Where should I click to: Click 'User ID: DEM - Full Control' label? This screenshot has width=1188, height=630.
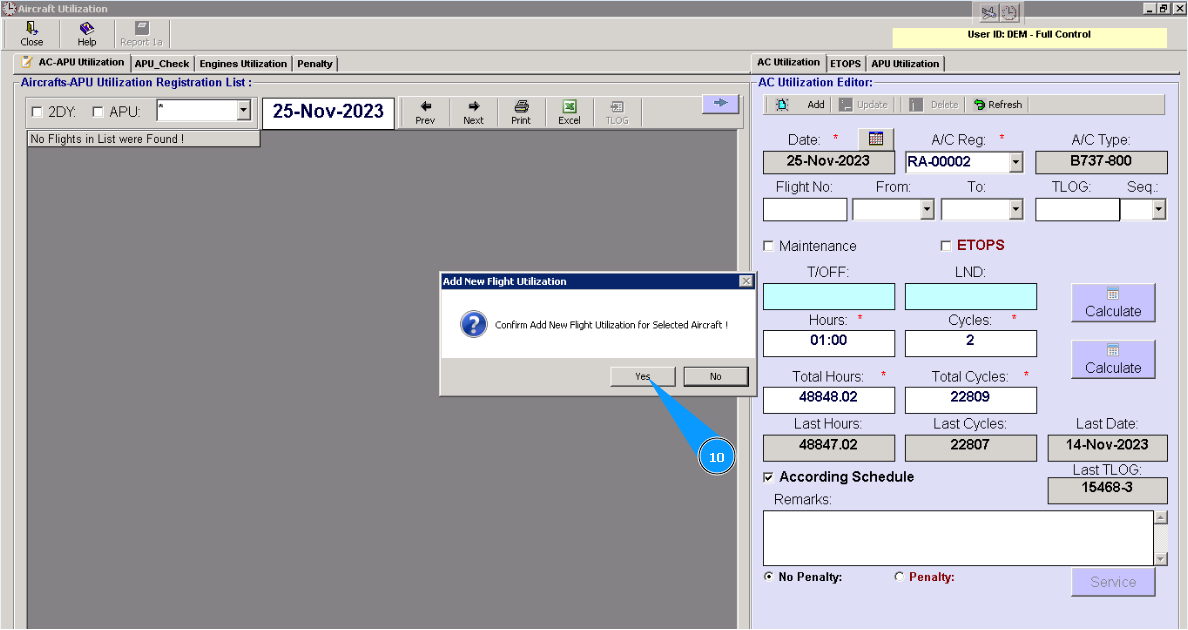click(1029, 35)
